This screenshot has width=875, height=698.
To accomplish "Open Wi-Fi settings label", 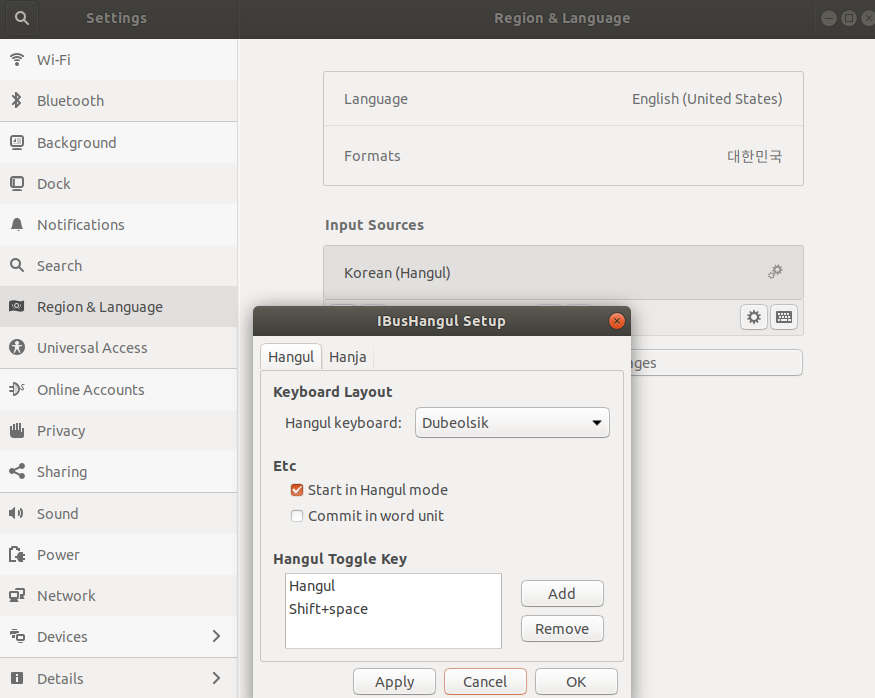I will tap(54, 60).
